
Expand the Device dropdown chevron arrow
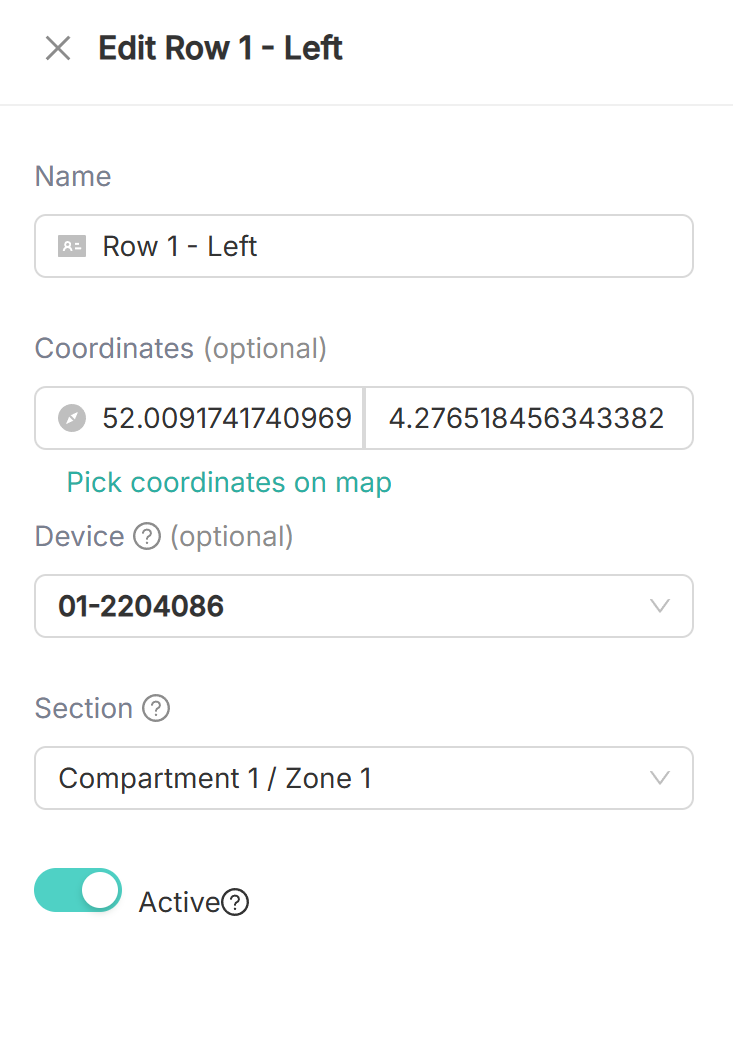point(660,606)
